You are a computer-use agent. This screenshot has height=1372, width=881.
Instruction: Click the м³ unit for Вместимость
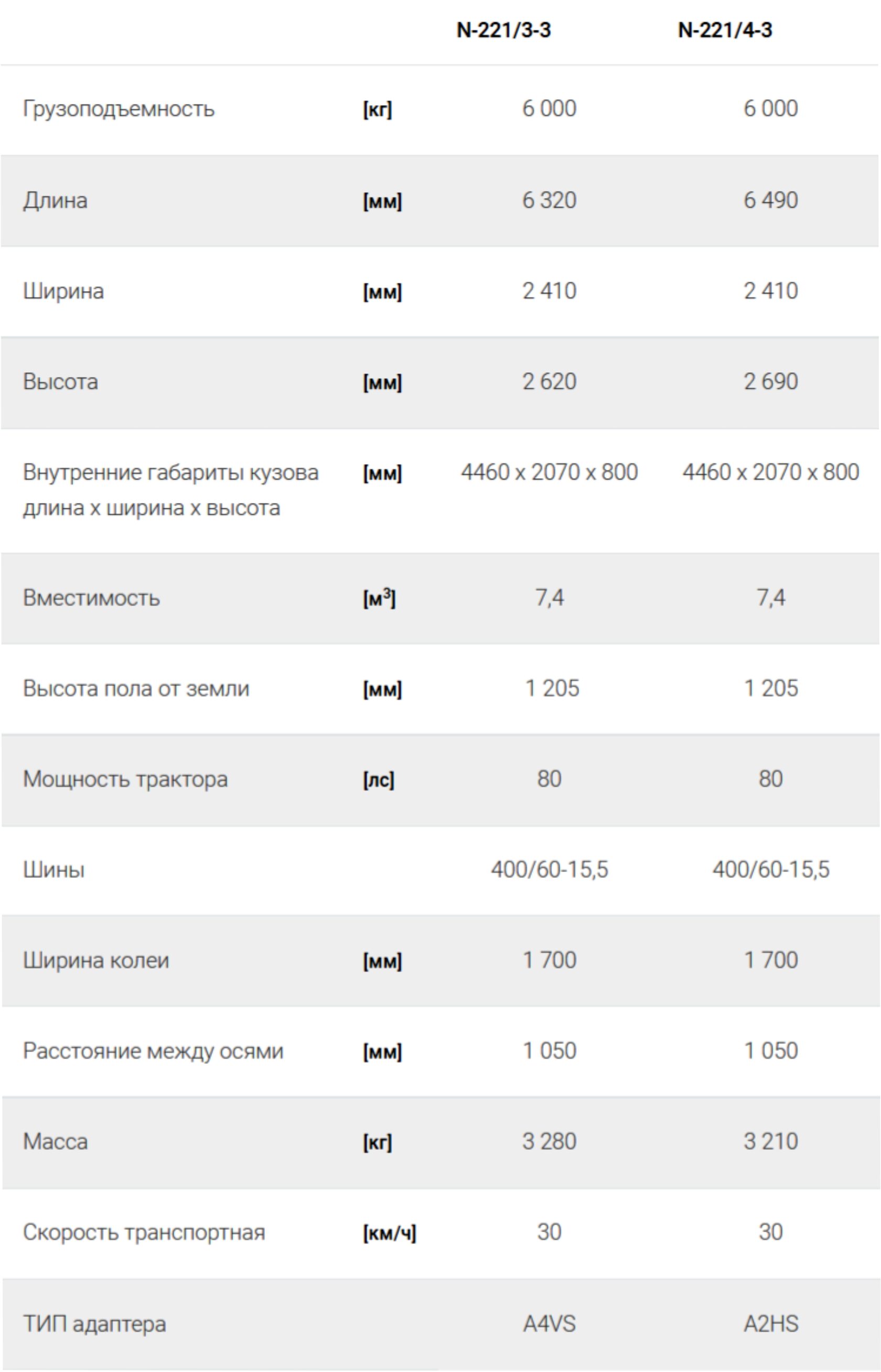pyautogui.click(x=379, y=598)
